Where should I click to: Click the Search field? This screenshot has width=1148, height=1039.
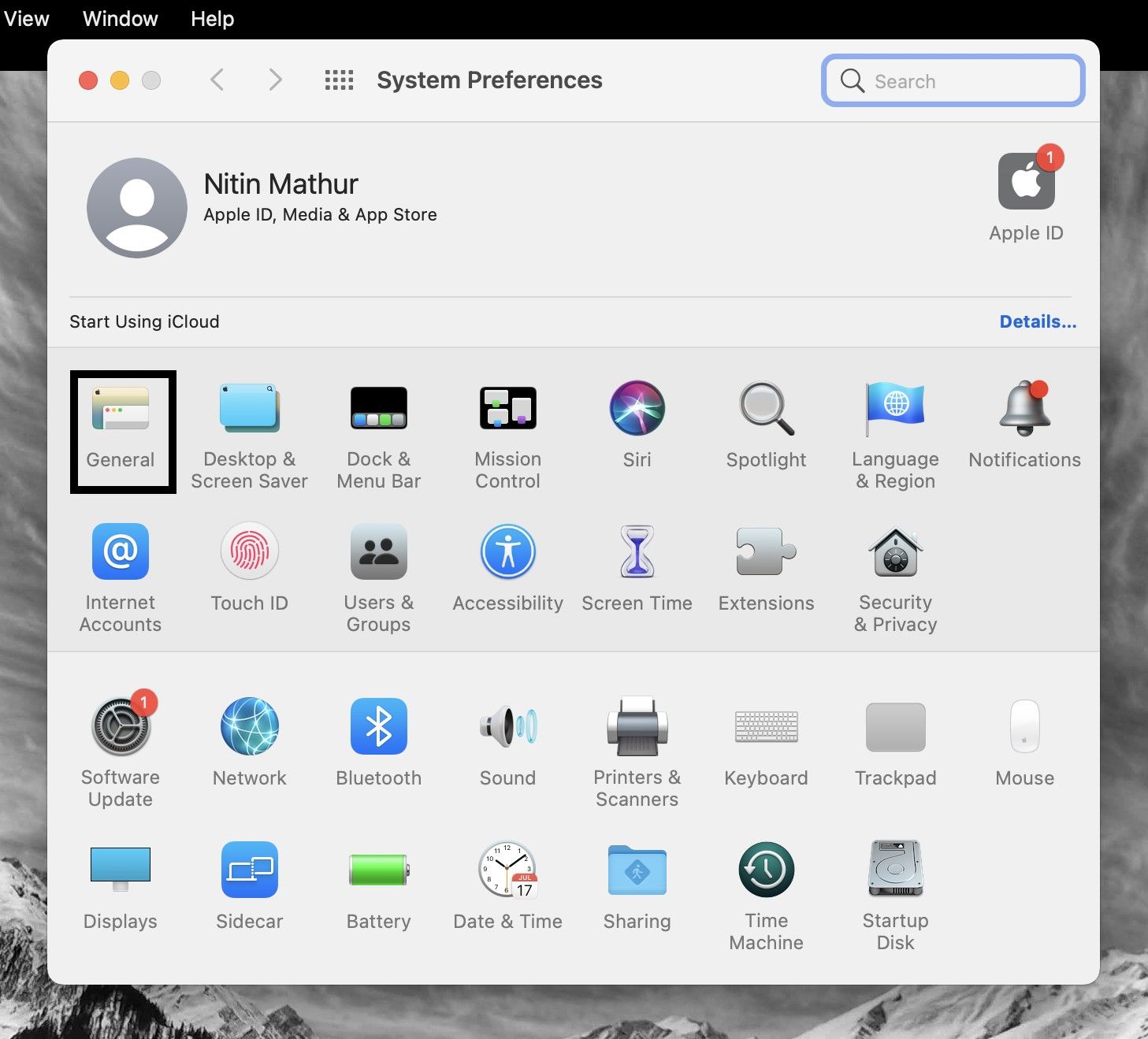click(x=953, y=80)
